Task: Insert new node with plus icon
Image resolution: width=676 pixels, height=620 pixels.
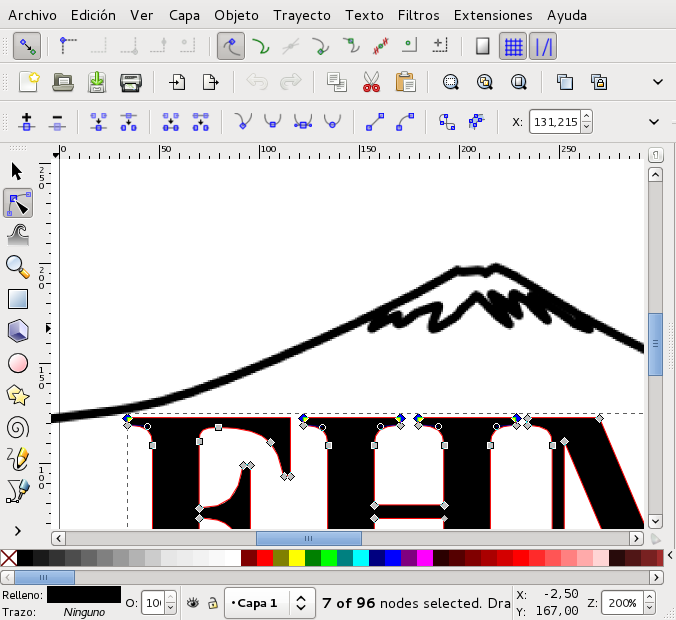Action: click(x=27, y=122)
